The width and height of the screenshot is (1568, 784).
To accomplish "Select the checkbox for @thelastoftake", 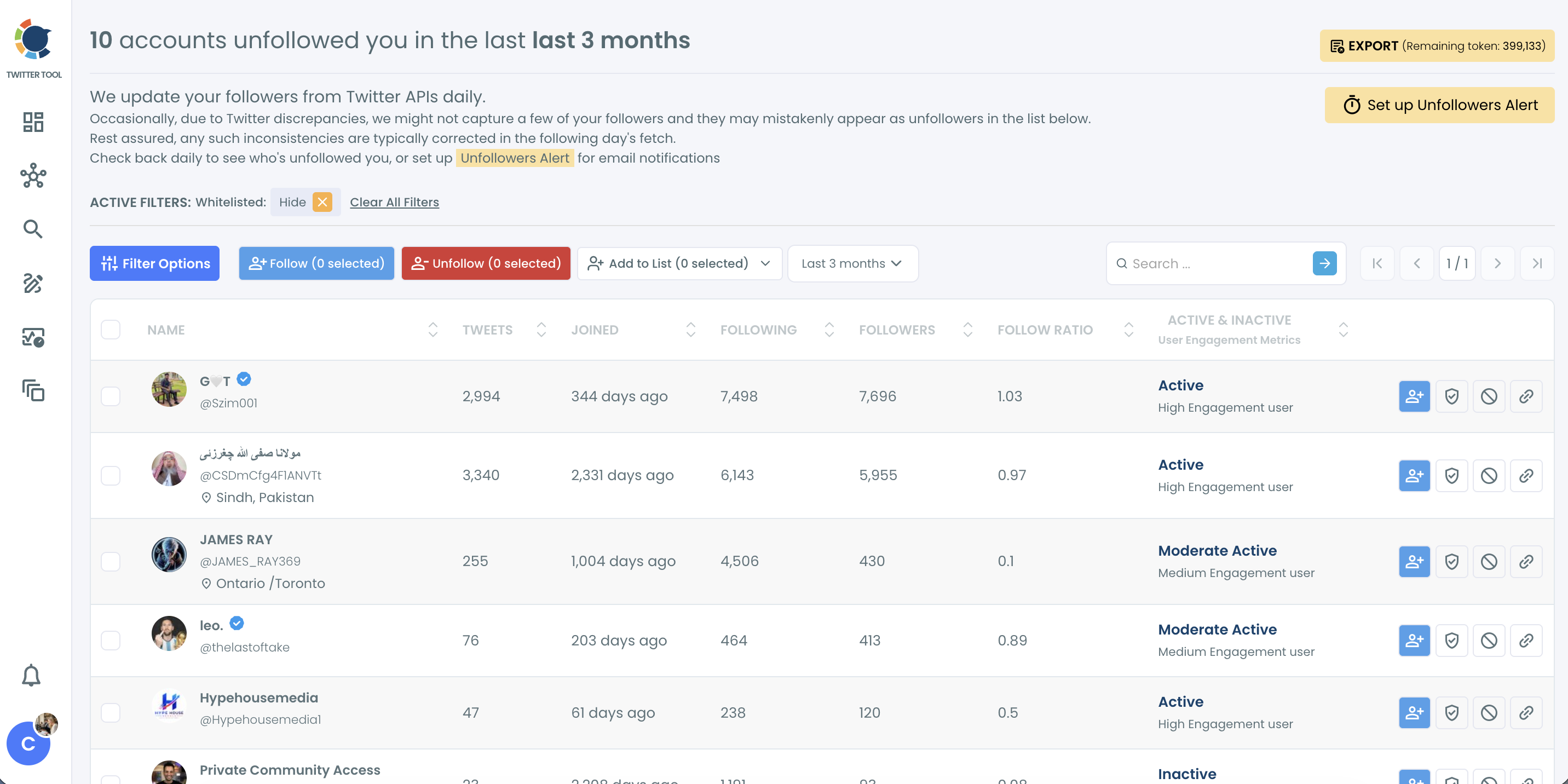I will 111,641.
